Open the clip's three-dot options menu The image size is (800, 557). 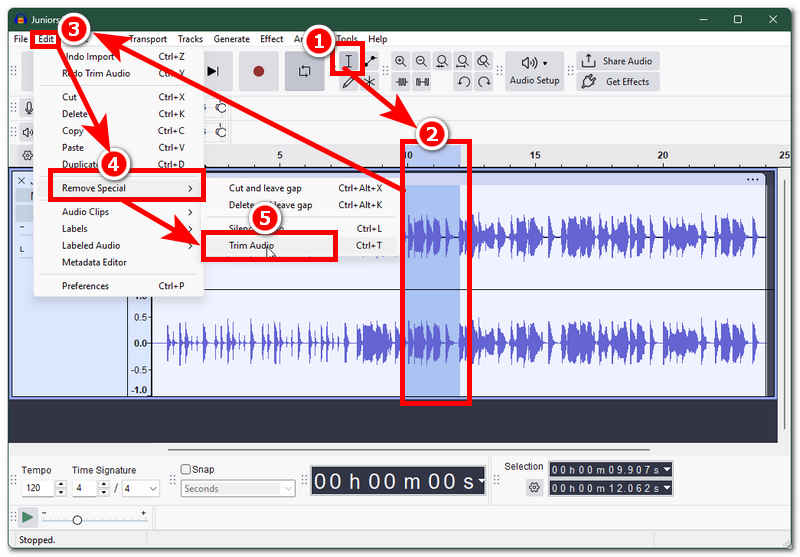coord(752,180)
